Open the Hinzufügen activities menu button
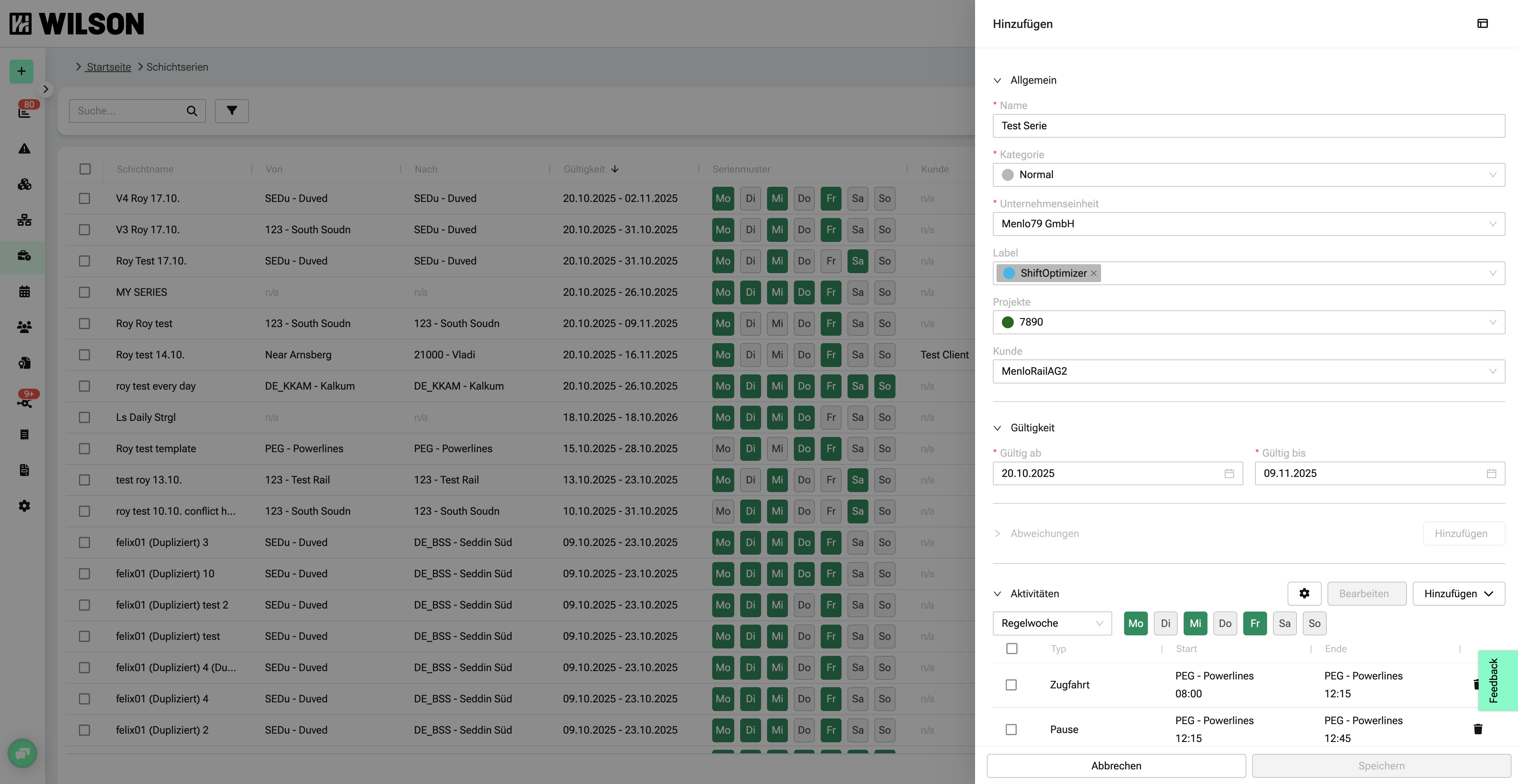Viewport: 1518px width, 784px height. point(1458,593)
